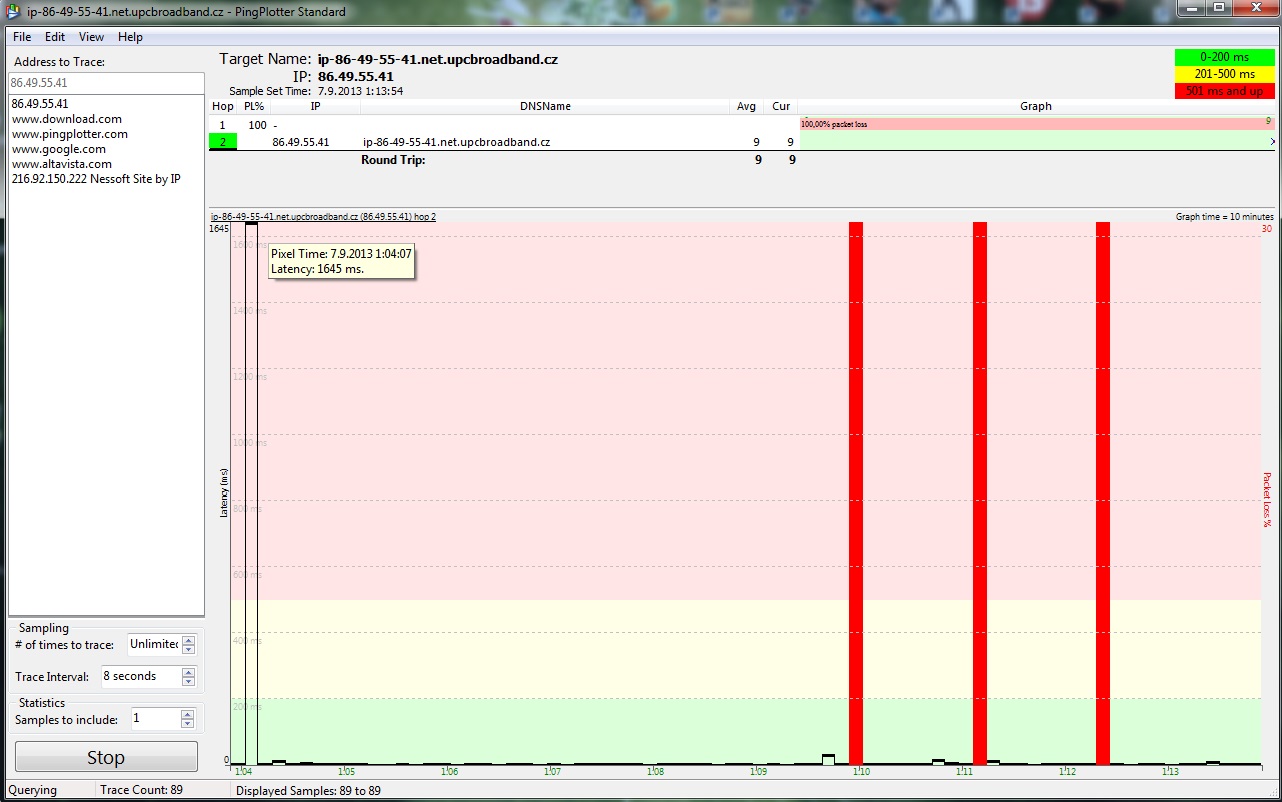Click the target name ip-86-49-55-41.net.upcbroadband.cz heading
This screenshot has width=1282, height=802.
(437, 59)
